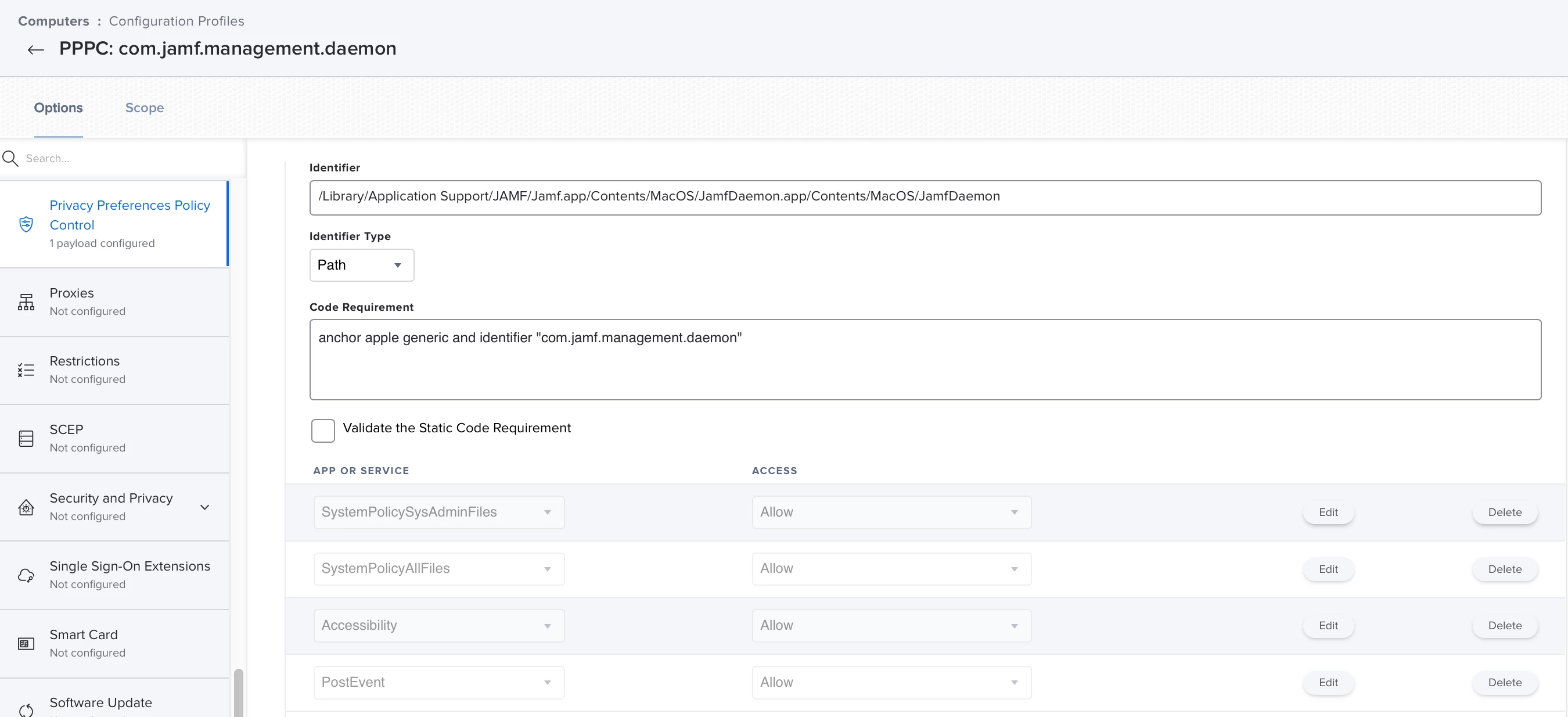The height and width of the screenshot is (717, 1568).
Task: Select the Software Update payload
Action: tap(114, 698)
